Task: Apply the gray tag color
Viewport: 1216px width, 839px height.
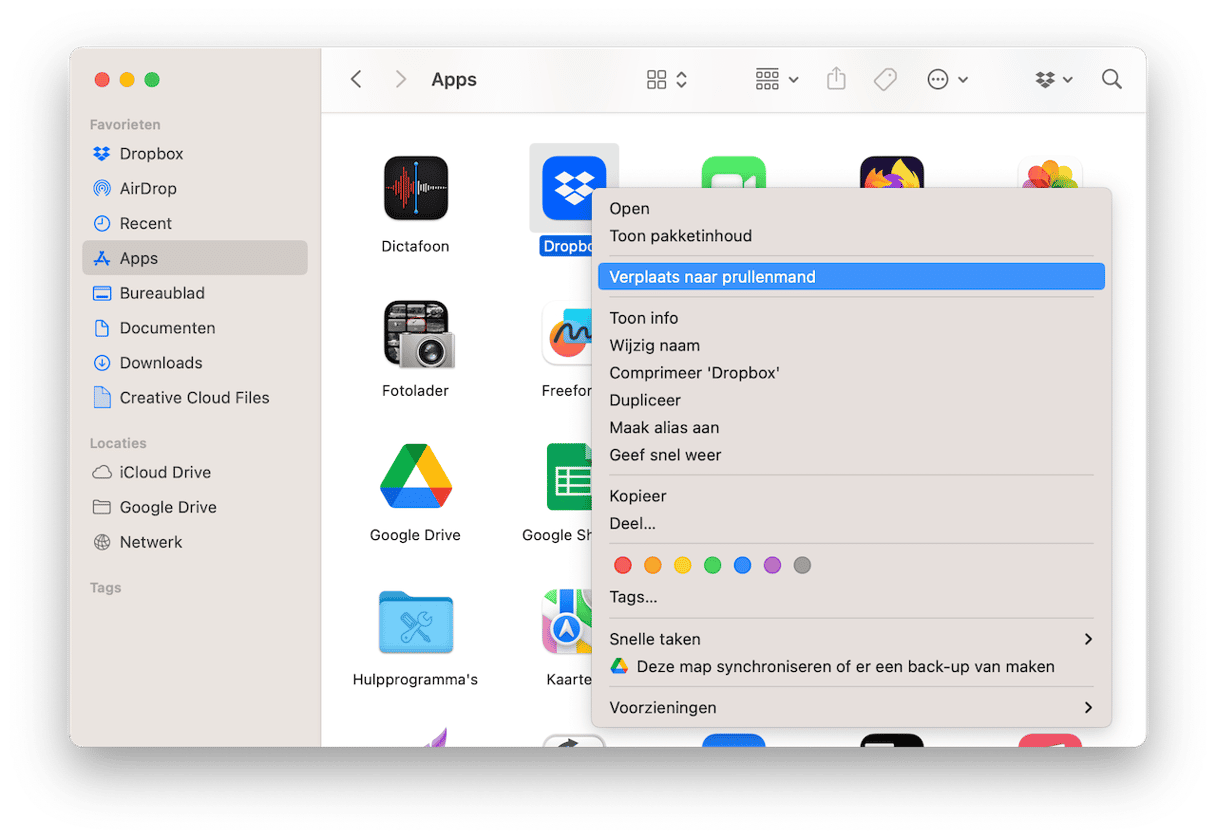Action: point(802,565)
